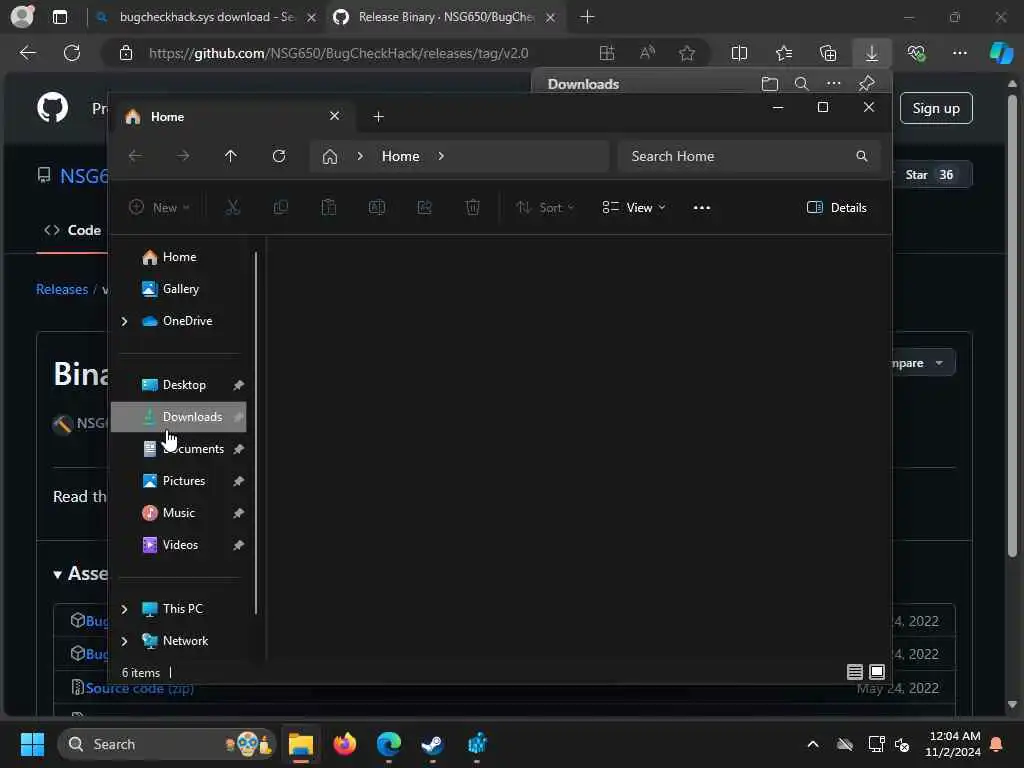1024x768 pixels.
Task: Toggle Edge split screen icon
Action: (739, 54)
